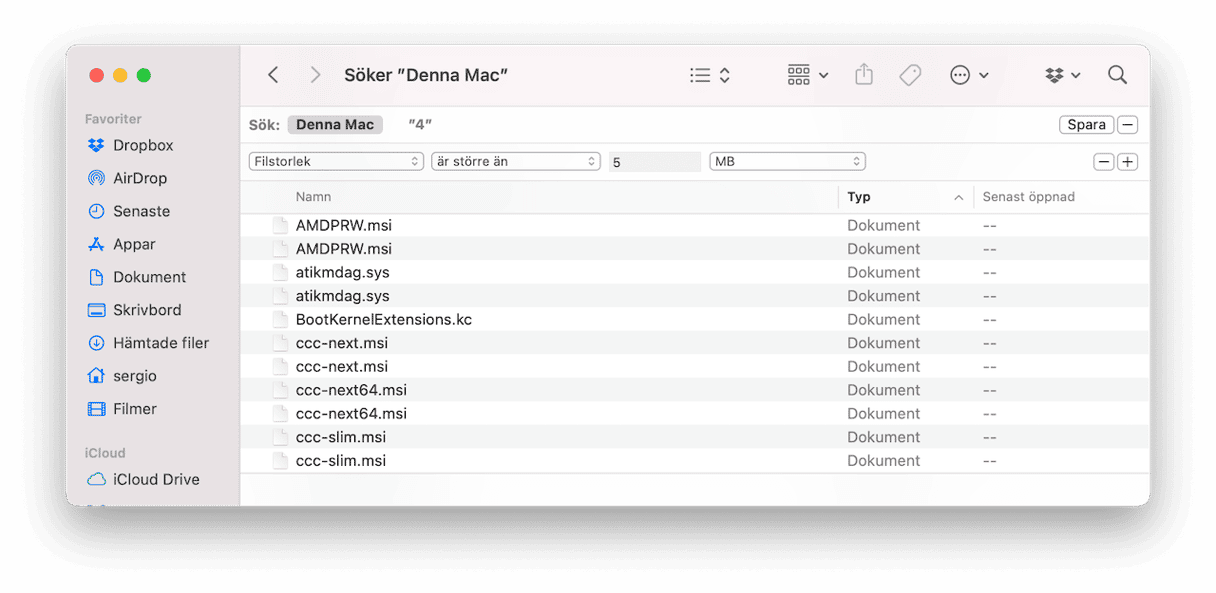This screenshot has width=1216, height=593.
Task: Open the MB unit dropdown
Action: tap(787, 161)
